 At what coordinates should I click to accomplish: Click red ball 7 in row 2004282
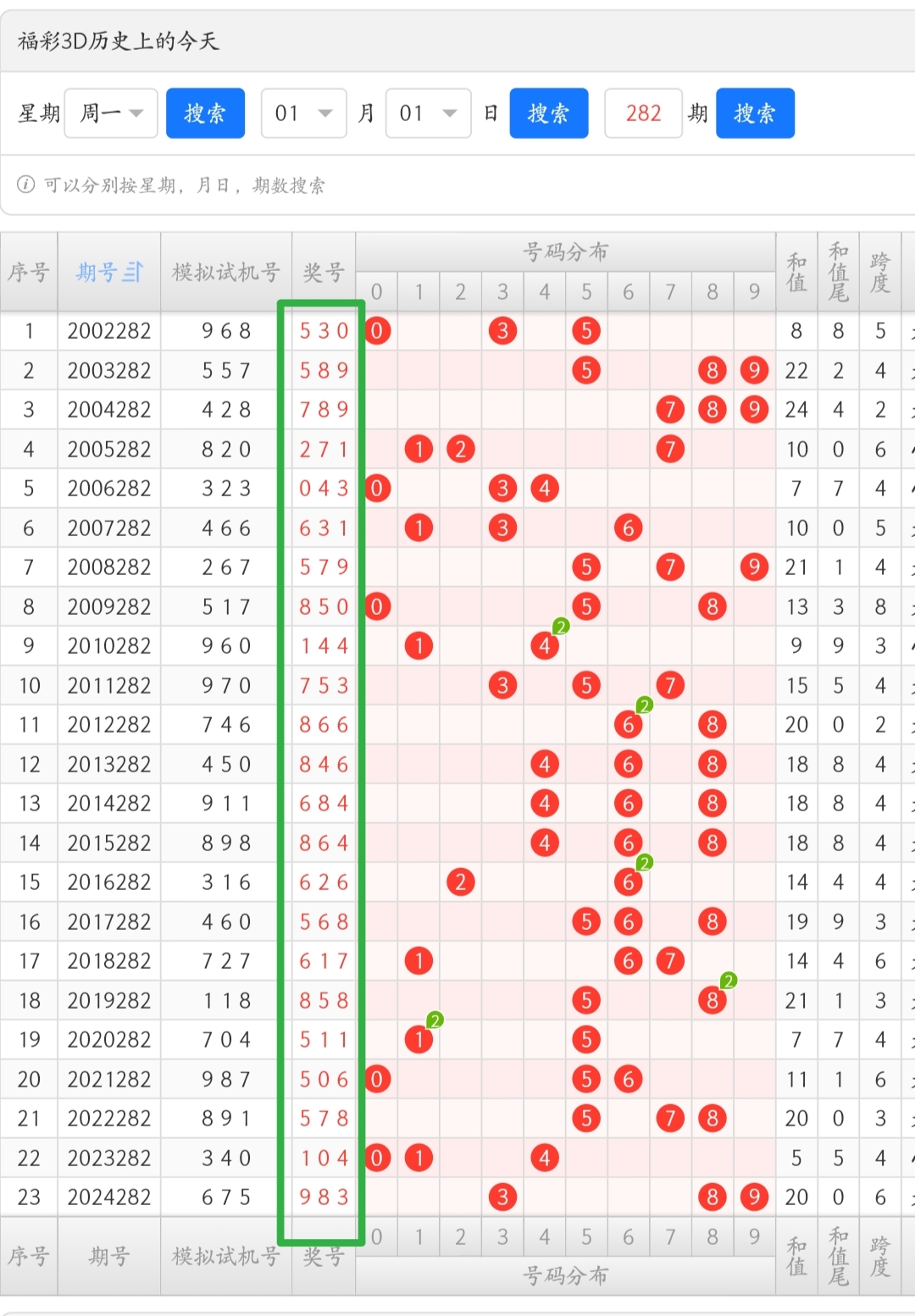(x=670, y=410)
